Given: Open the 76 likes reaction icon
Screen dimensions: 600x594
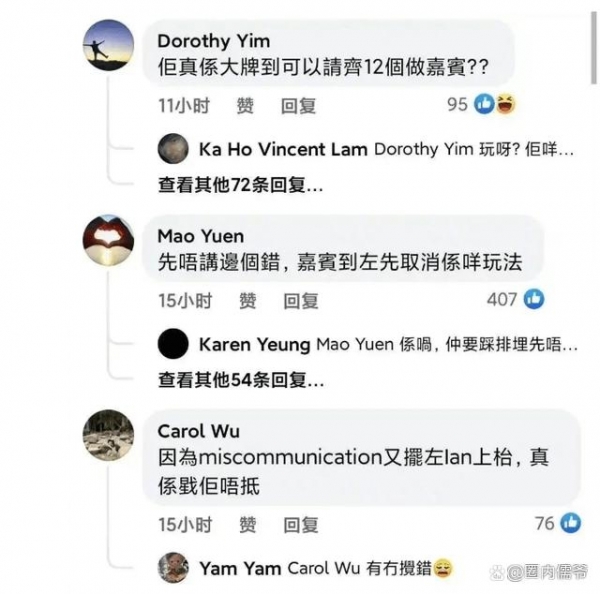Looking at the screenshot, I should [x=571, y=523].
